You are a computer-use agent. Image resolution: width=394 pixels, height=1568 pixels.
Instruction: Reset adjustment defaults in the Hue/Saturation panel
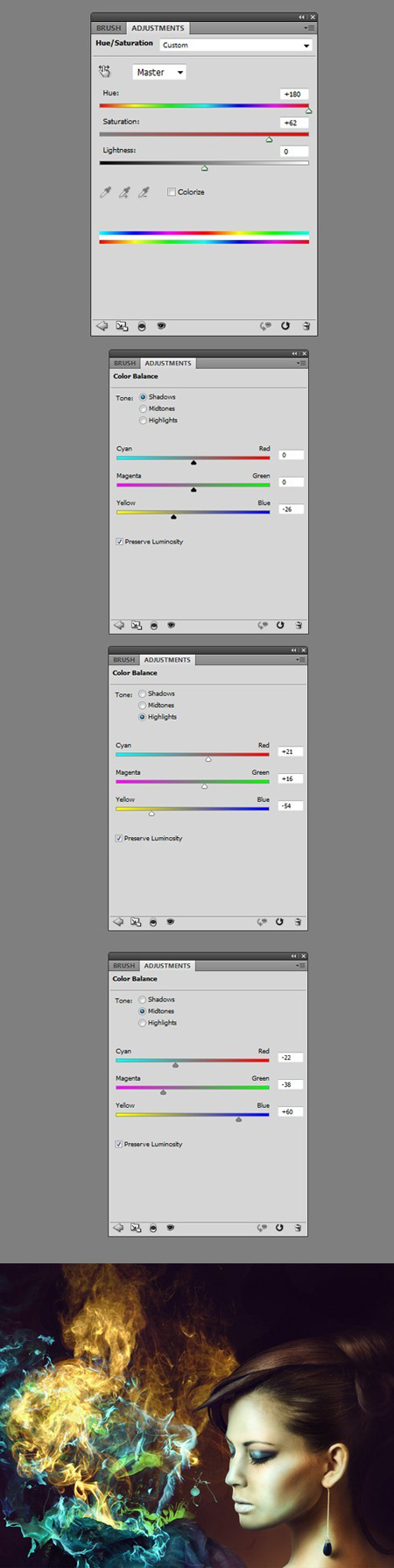coord(285,326)
